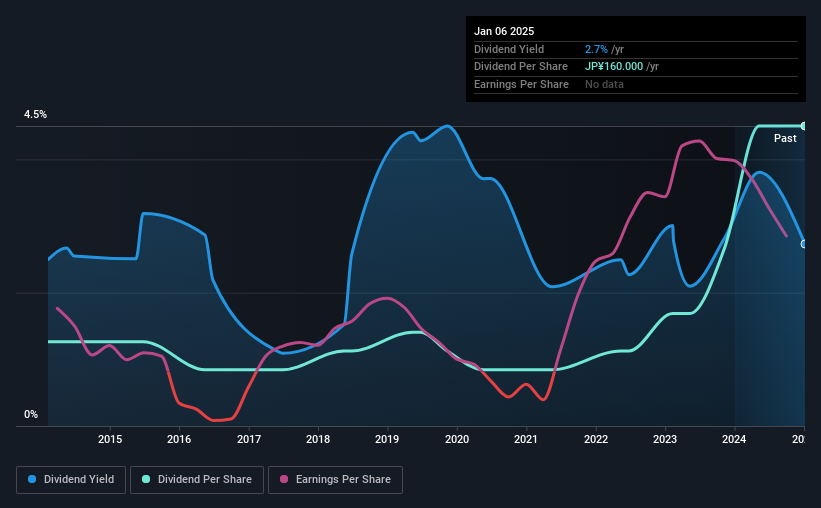Viewport: 821px width, 508px height.
Task: Click the teal dividend per share endpoint marker
Action: coord(803,126)
